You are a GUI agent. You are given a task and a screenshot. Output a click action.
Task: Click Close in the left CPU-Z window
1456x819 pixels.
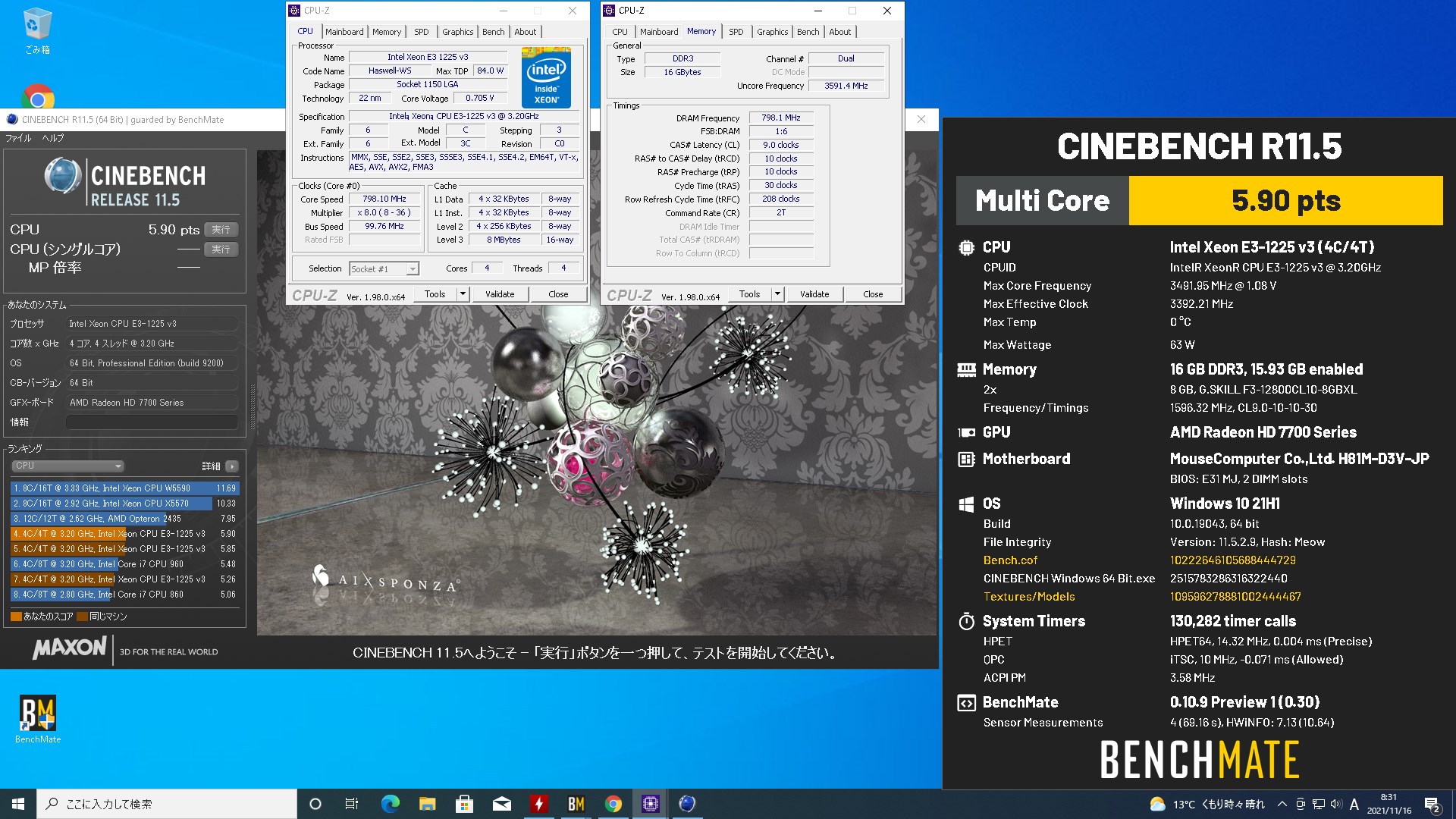(x=558, y=294)
